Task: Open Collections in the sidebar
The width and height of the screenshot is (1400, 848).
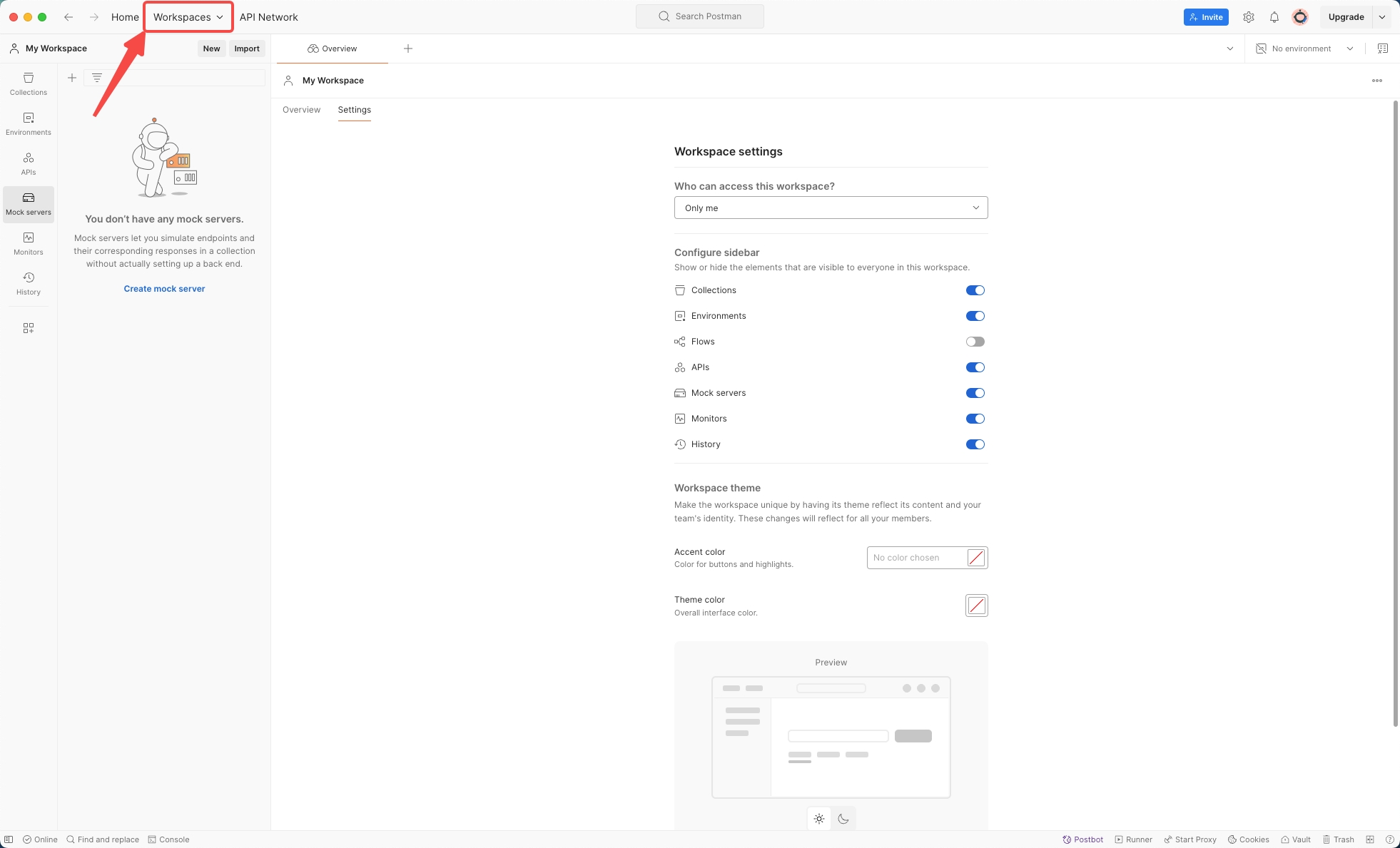Action: 29,84
